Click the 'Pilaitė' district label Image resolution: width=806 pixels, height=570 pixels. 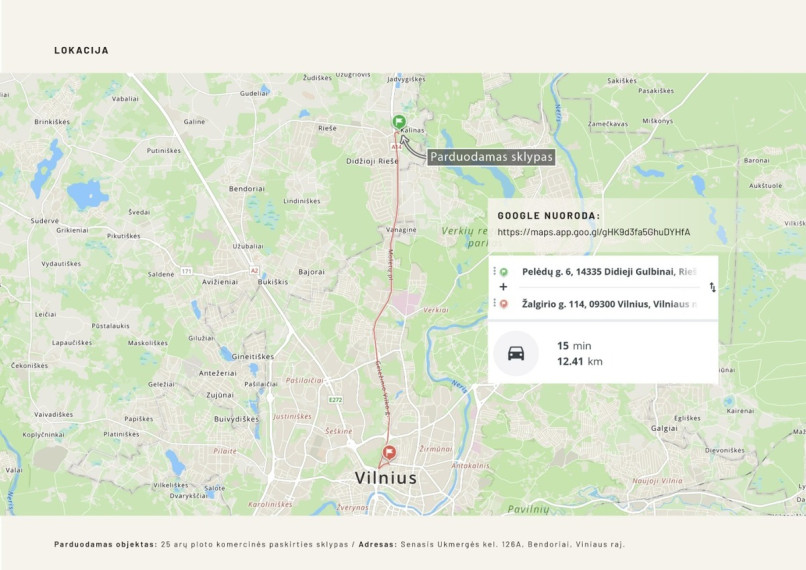tap(225, 451)
